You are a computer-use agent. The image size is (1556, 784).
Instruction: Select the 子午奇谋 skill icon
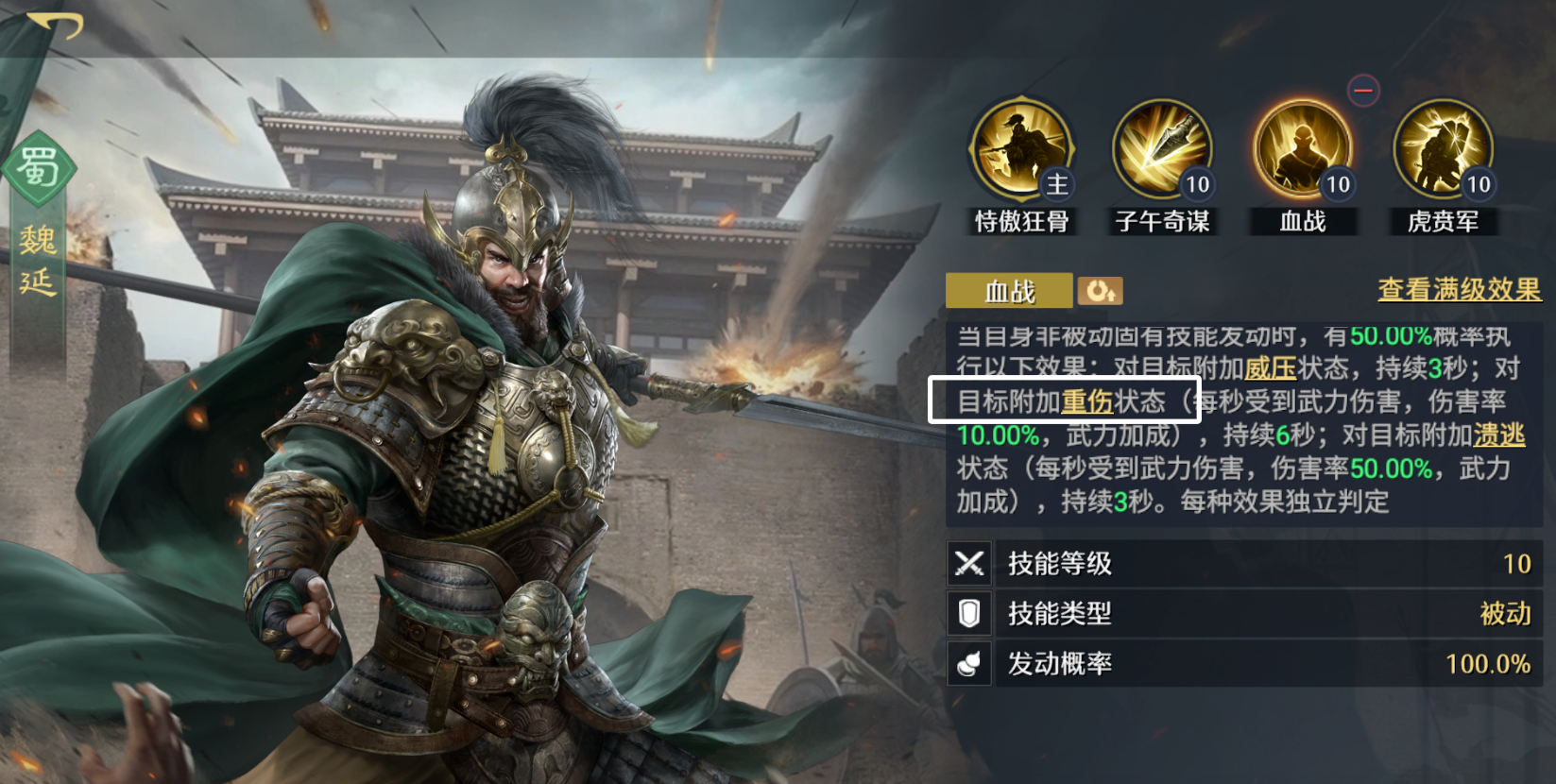point(1162,150)
